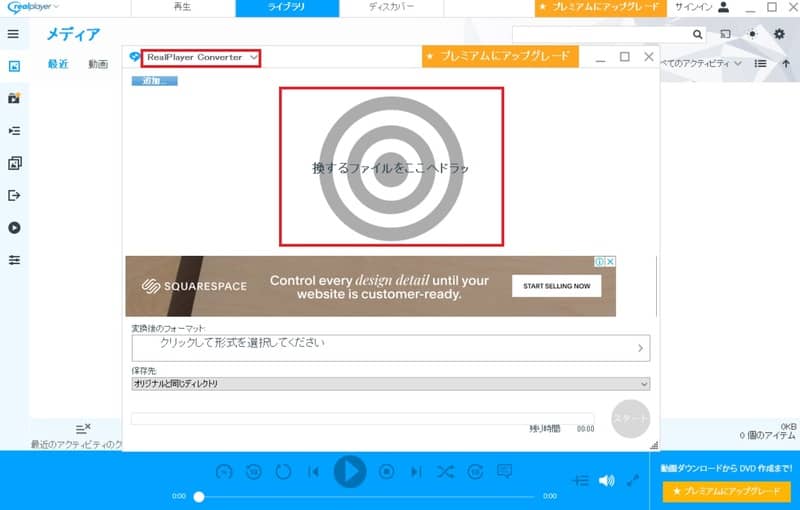The width and height of the screenshot is (800, 510).
Task: Click in the library search field
Action: click(602, 34)
